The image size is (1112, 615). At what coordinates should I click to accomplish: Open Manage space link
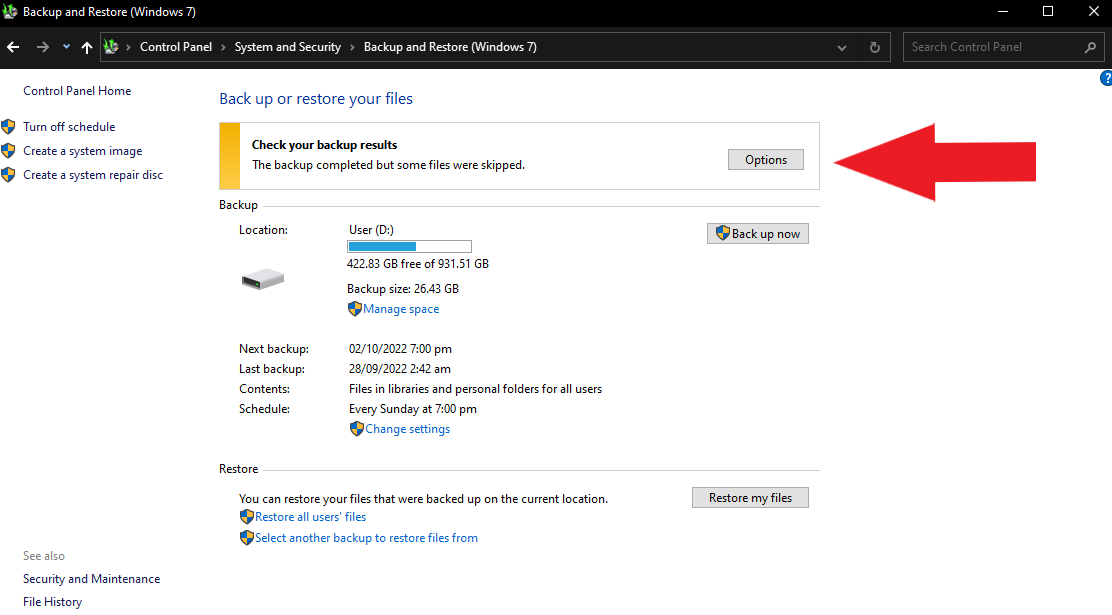point(401,309)
